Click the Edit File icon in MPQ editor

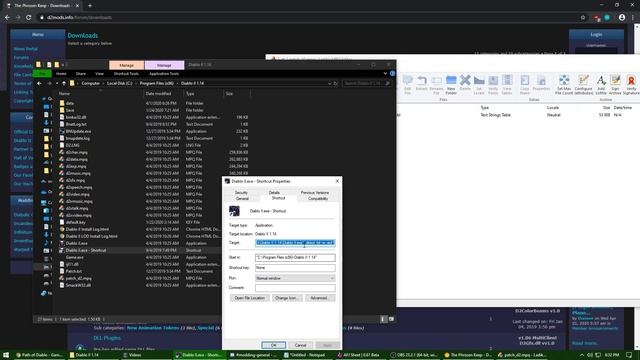[408, 84]
